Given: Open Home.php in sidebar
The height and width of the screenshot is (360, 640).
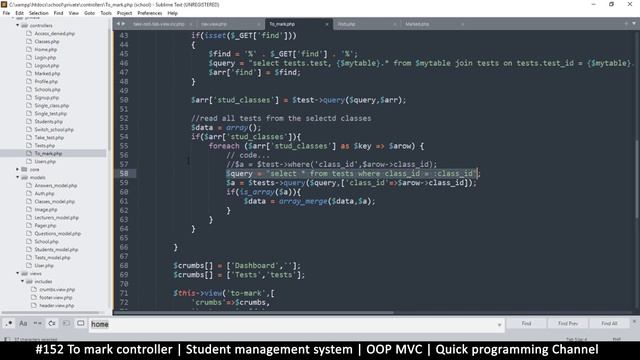Looking at the screenshot, I should [46, 49].
